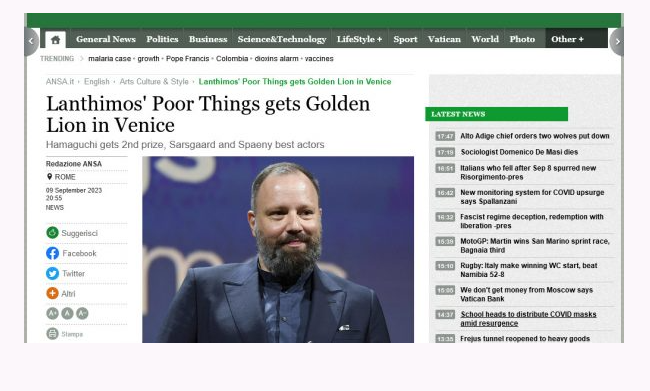Click the Suggerisci thumbs-up icon

click(x=52, y=233)
